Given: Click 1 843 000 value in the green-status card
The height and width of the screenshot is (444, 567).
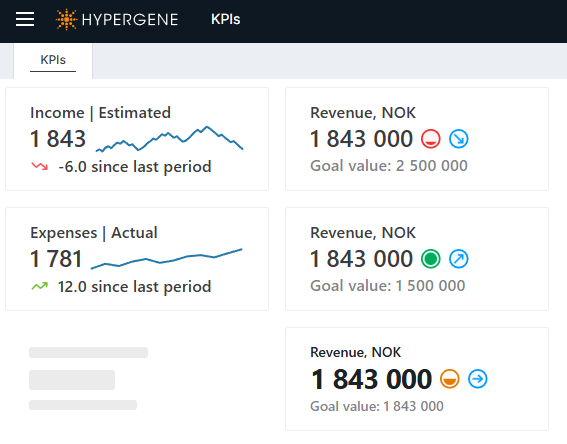Looking at the screenshot, I should (x=362, y=259).
